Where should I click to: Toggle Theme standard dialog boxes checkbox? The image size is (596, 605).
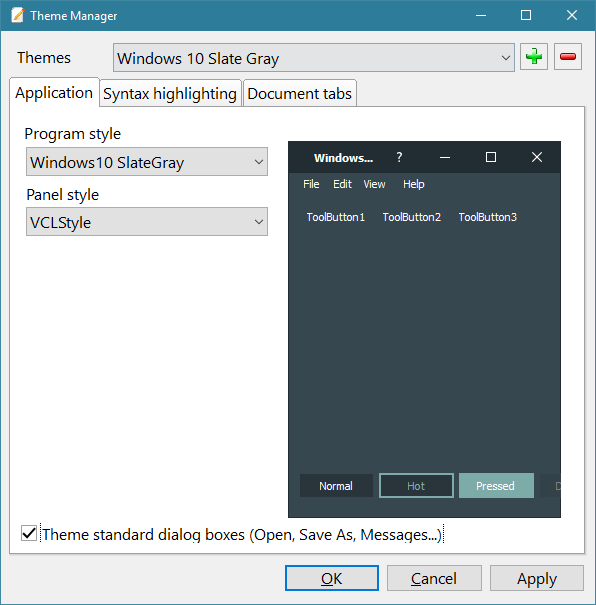29,534
